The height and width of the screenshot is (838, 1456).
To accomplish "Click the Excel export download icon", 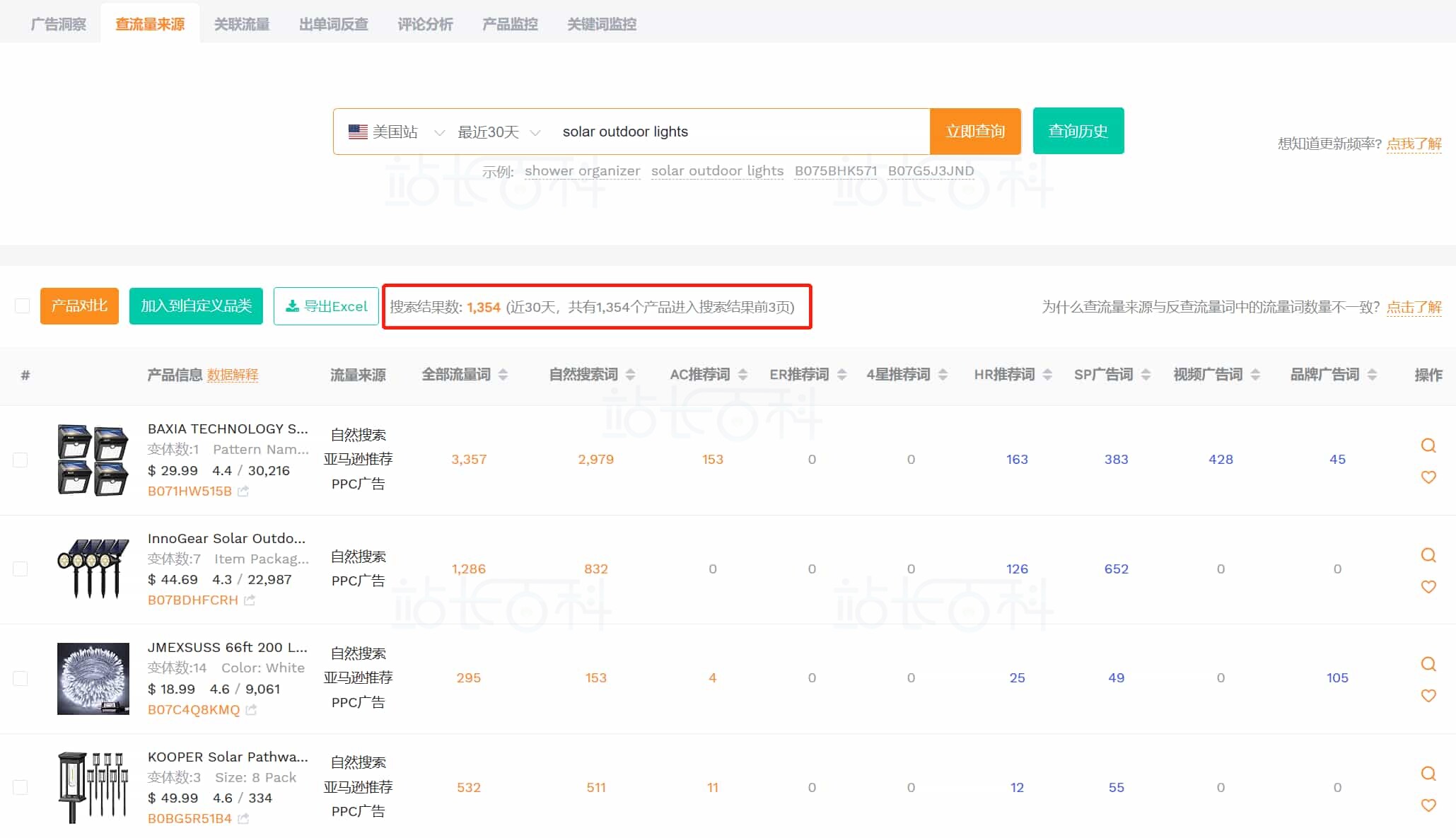I will [292, 306].
